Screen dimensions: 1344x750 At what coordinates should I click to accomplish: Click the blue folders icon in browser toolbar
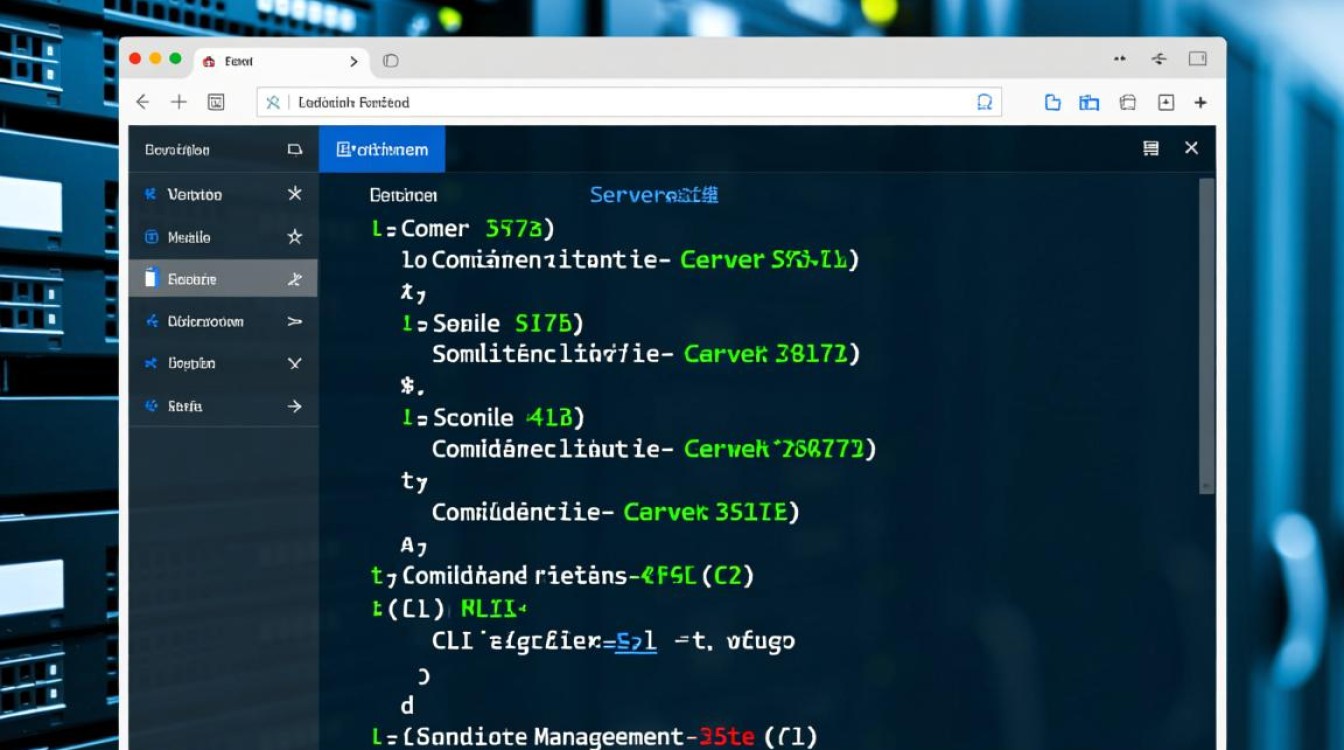(1089, 102)
